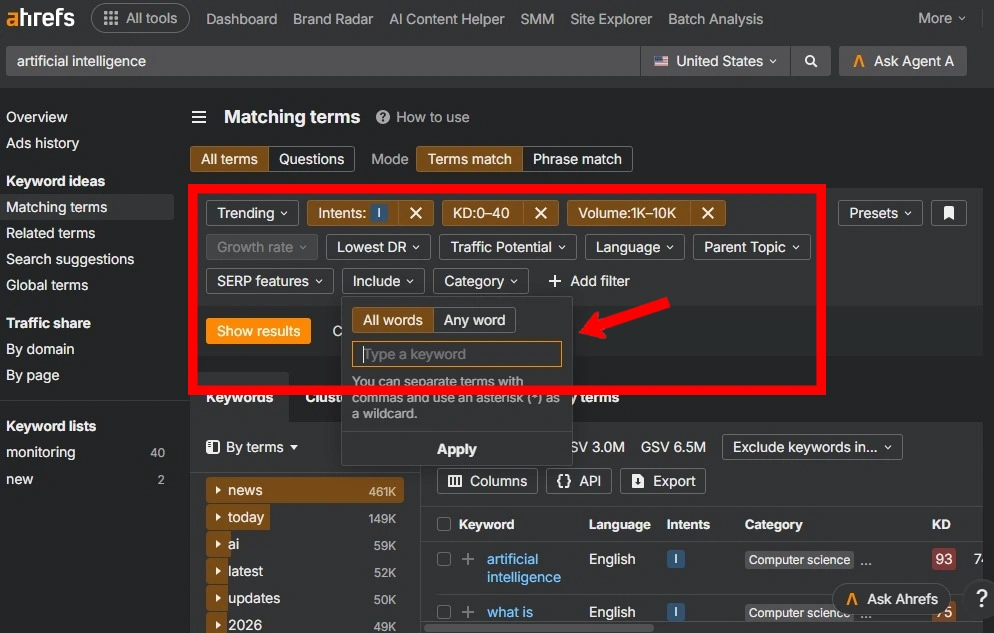
Task: Click the plus Add filter button
Action: tap(589, 281)
